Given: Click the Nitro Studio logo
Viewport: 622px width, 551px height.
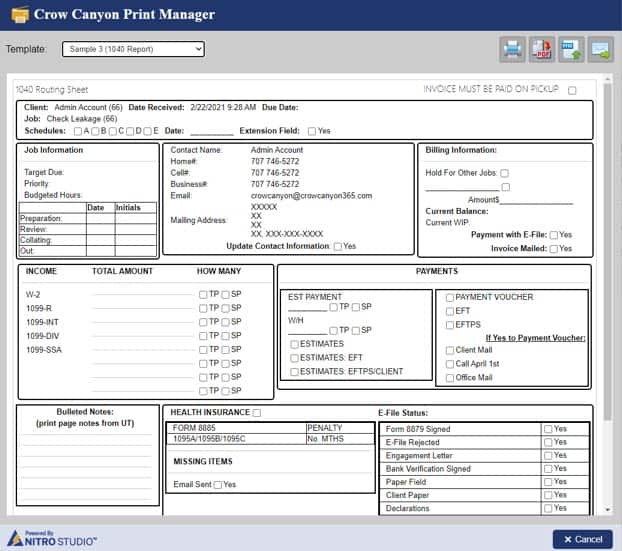Looking at the screenshot, I should click(x=52, y=539).
